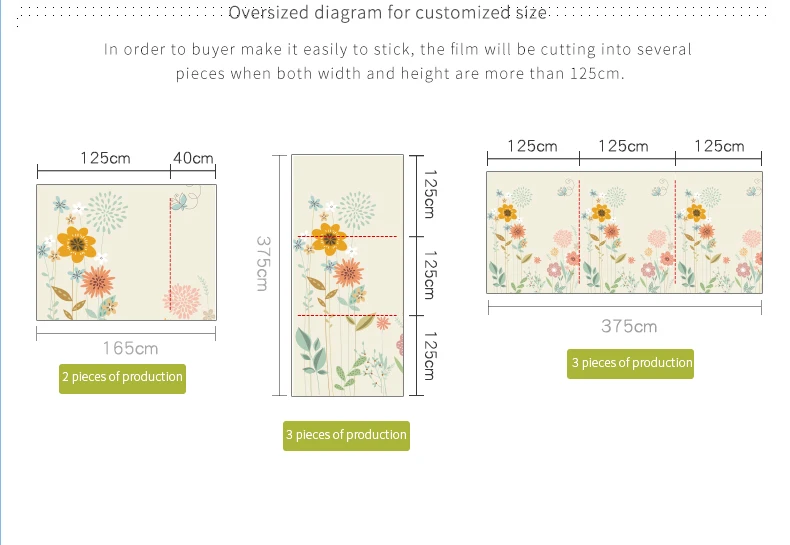The height and width of the screenshot is (545, 790).
Task: Click the vertical 375cm height label
Action: tap(263, 263)
